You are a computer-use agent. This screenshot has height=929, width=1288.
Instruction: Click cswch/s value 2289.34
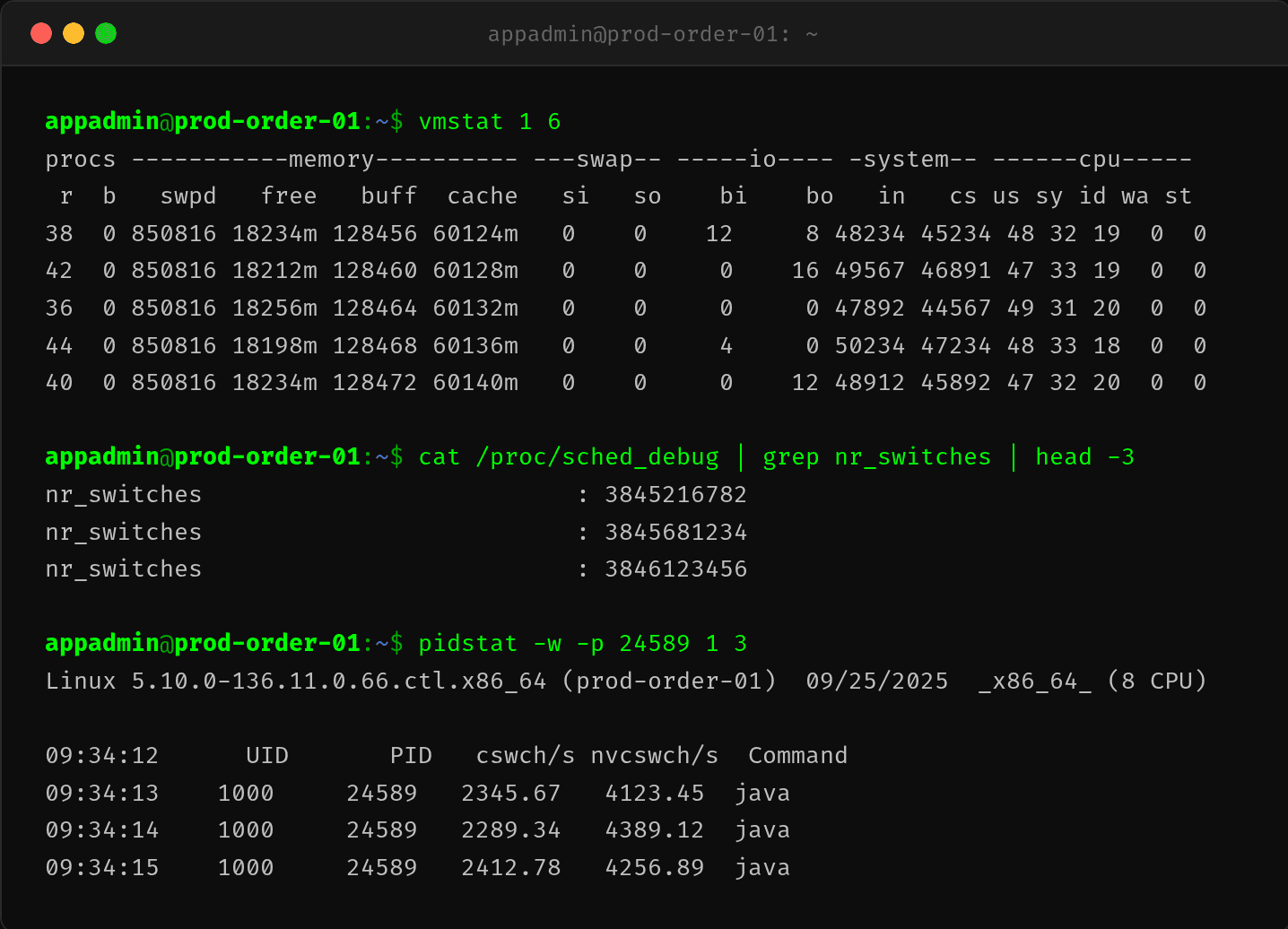pos(511,829)
